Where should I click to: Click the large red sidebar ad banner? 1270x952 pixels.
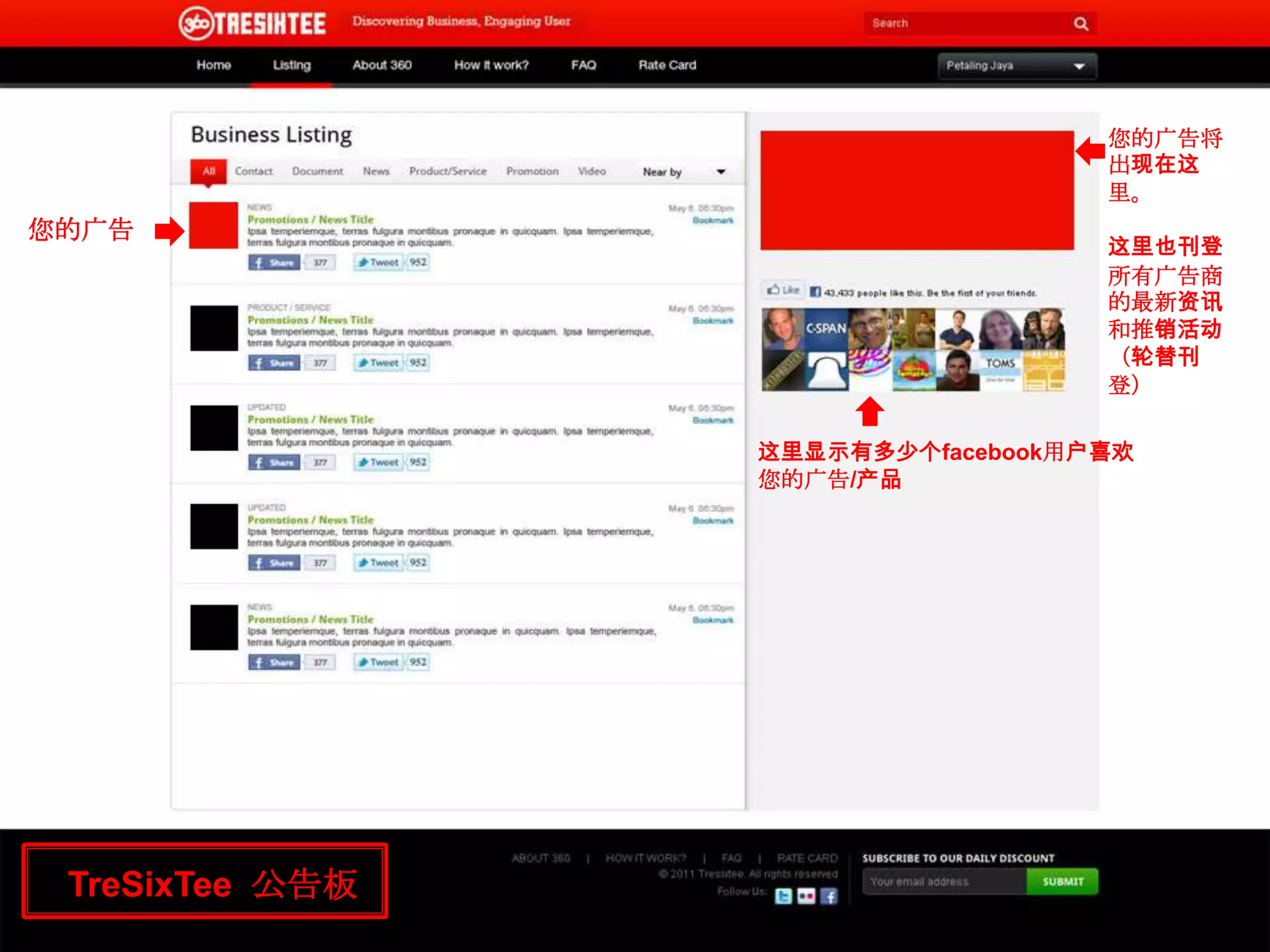pos(917,190)
